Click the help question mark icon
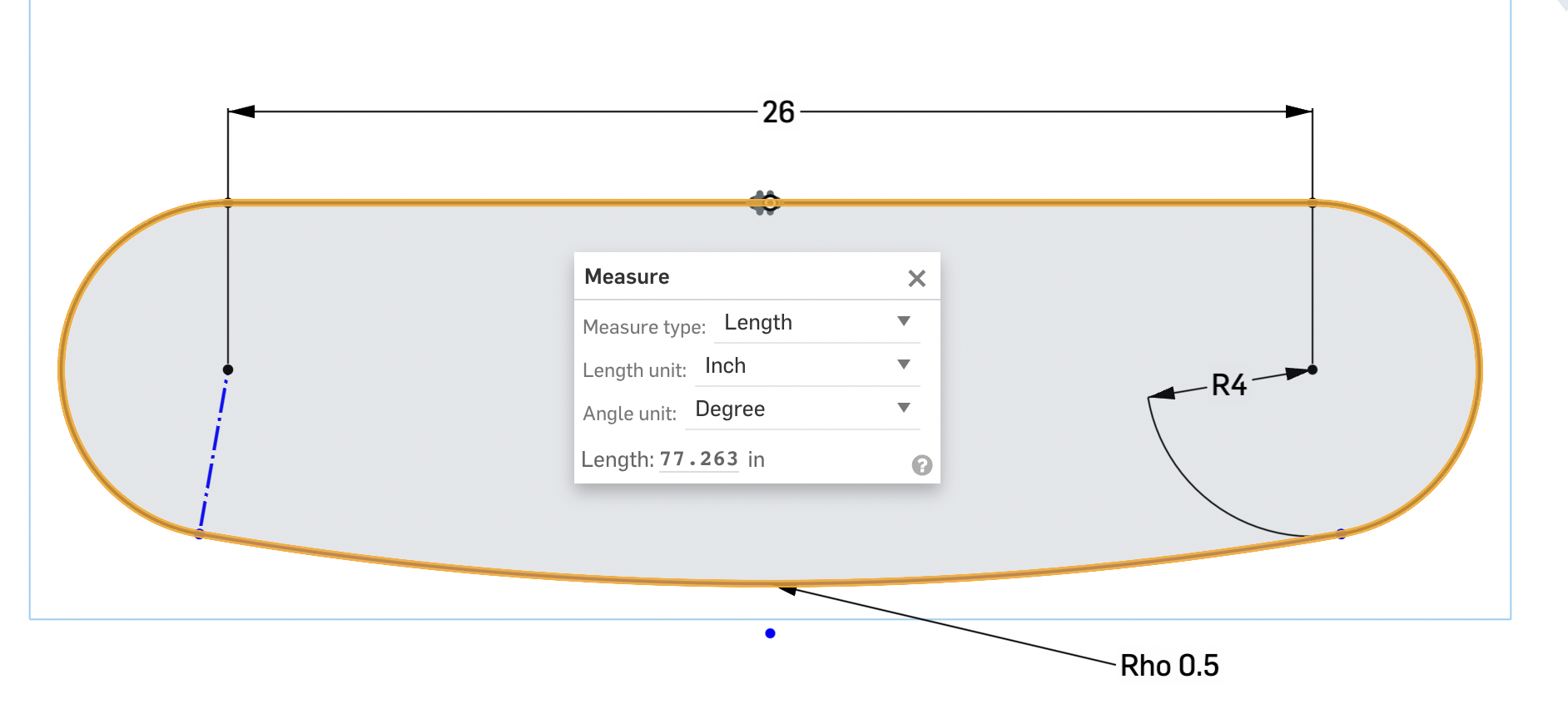This screenshot has height=714, width=1568. [x=921, y=465]
